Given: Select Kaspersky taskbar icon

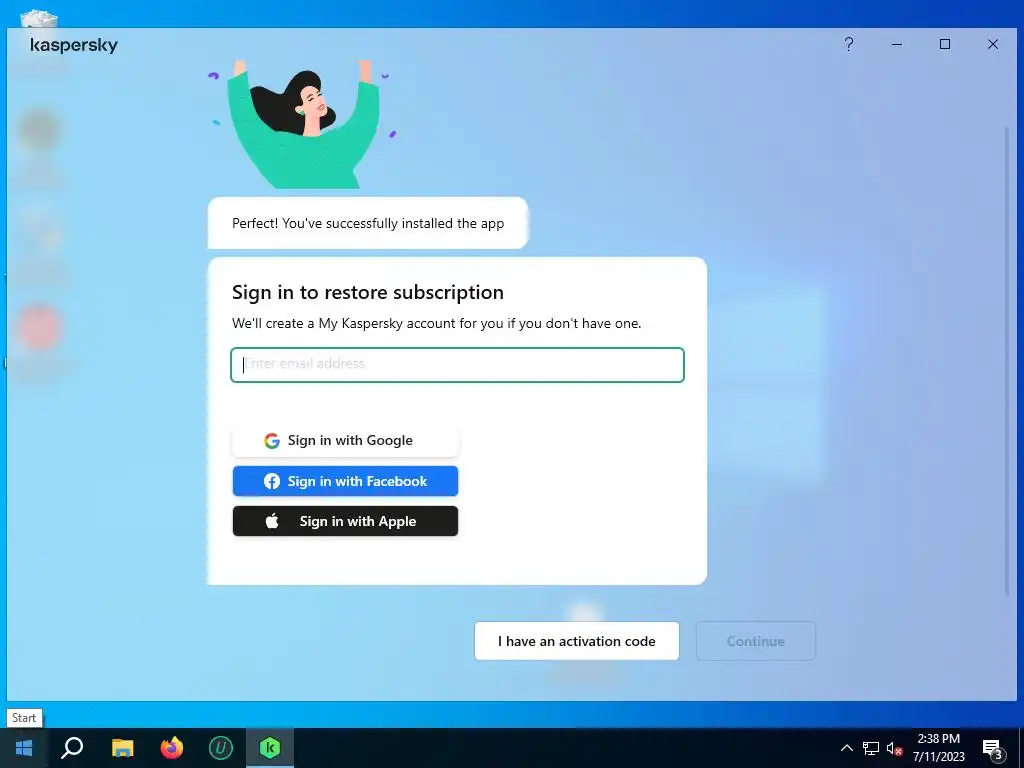Looking at the screenshot, I should 270,748.
